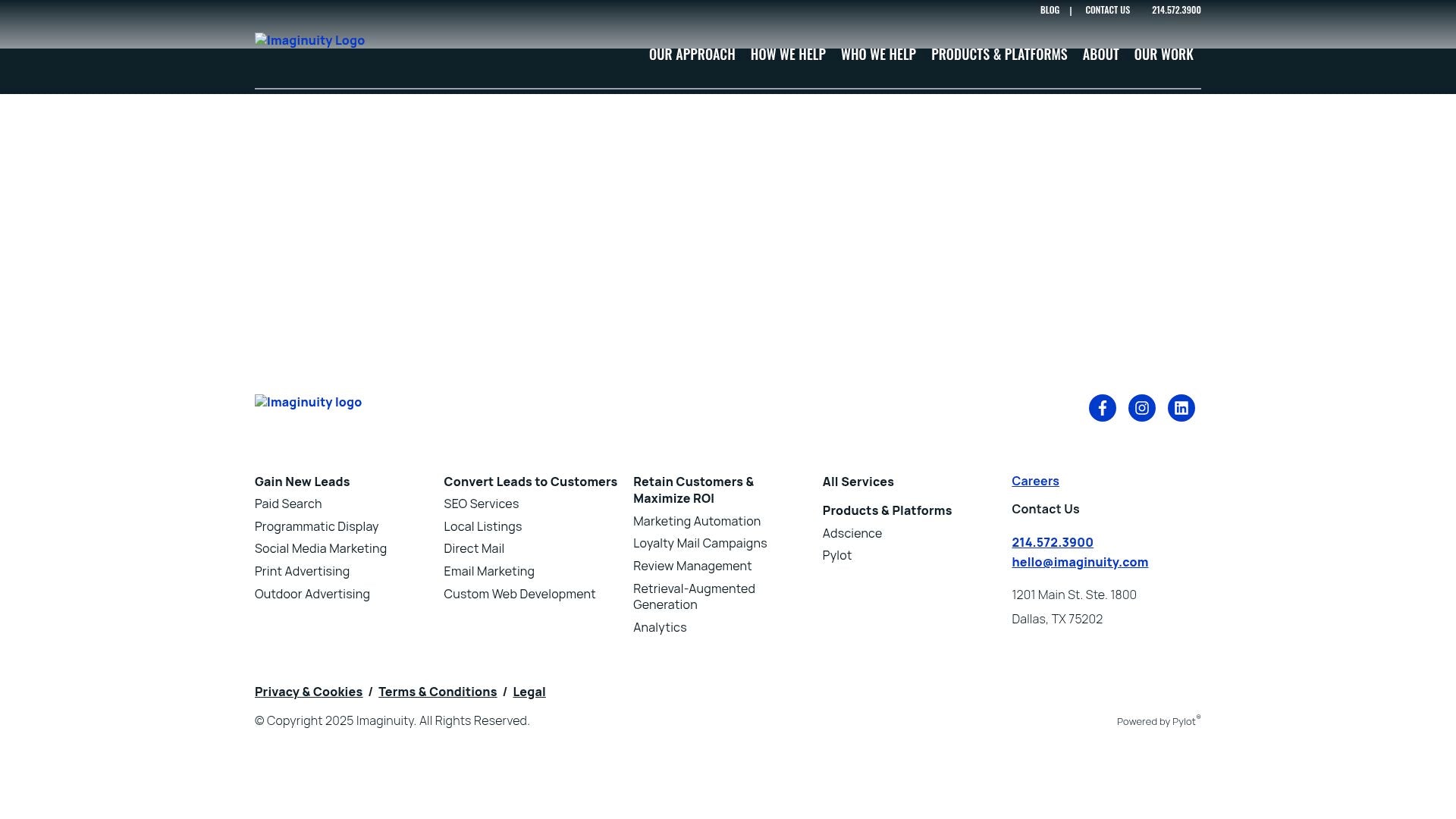Click the hello@imaginuity.com email link
The height and width of the screenshot is (819, 1456).
(x=1079, y=562)
